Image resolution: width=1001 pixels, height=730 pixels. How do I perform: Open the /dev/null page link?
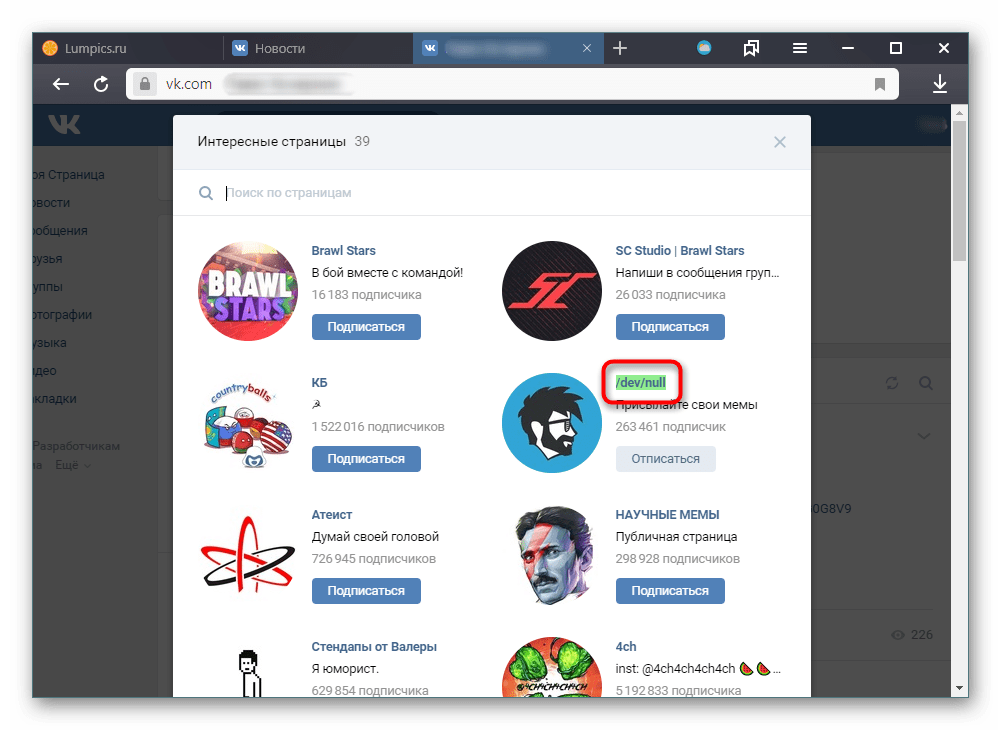click(640, 383)
